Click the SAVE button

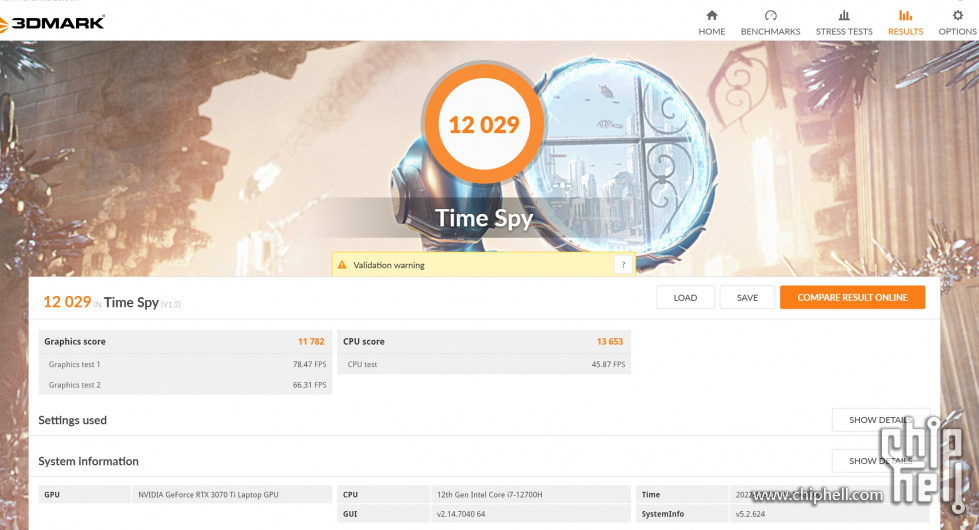747,298
